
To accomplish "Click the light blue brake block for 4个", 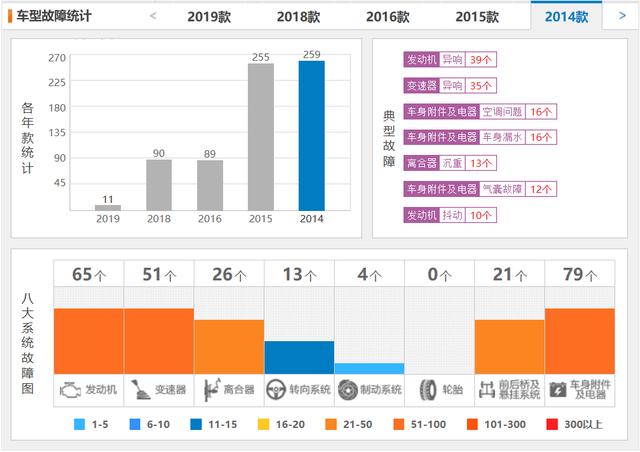I will (369, 369).
